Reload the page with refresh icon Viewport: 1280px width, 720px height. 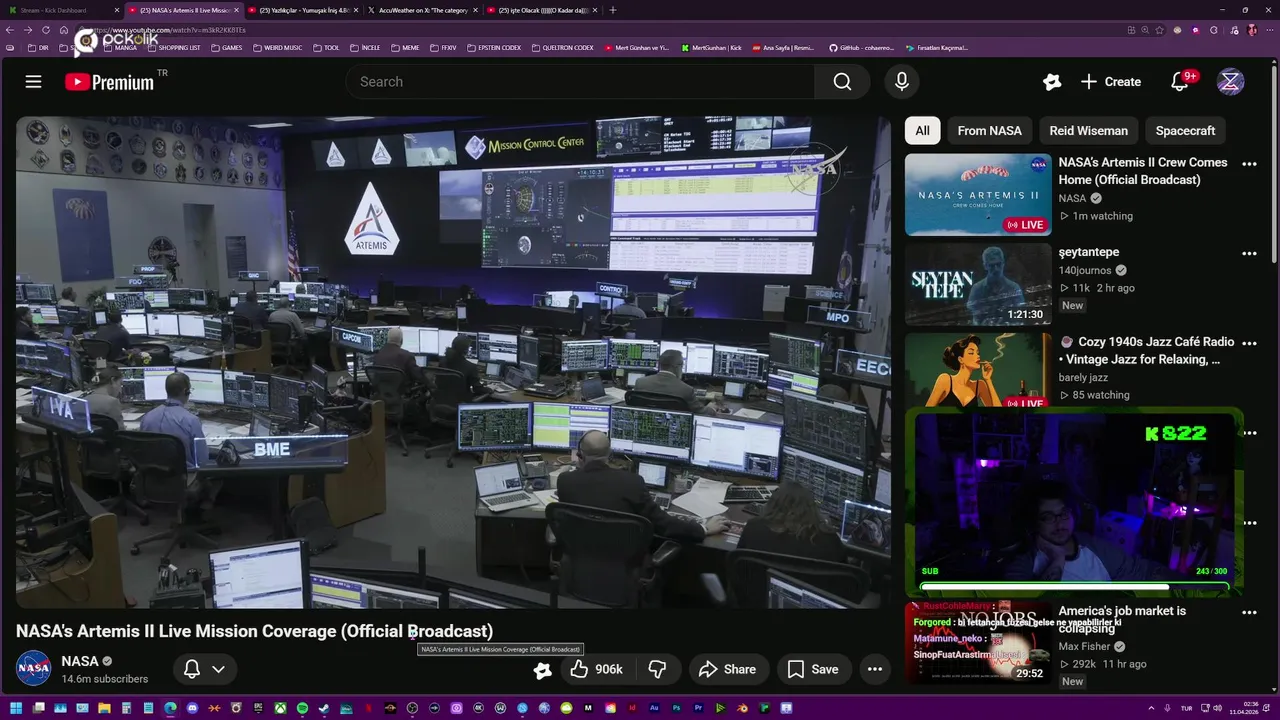click(46, 30)
